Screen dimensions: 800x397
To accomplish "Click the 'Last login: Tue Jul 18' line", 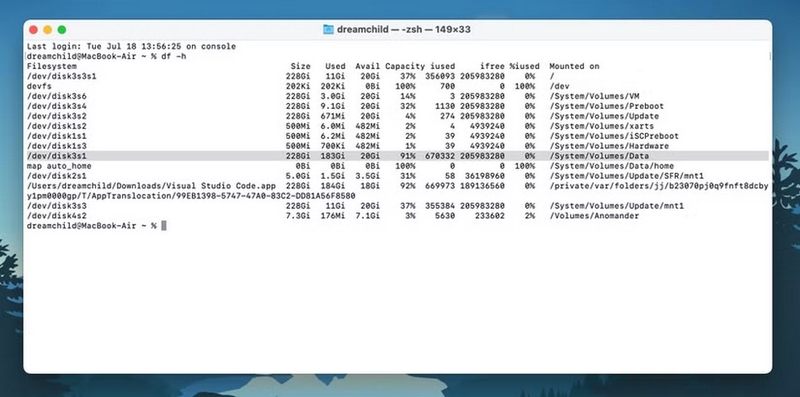I will click(x=131, y=46).
